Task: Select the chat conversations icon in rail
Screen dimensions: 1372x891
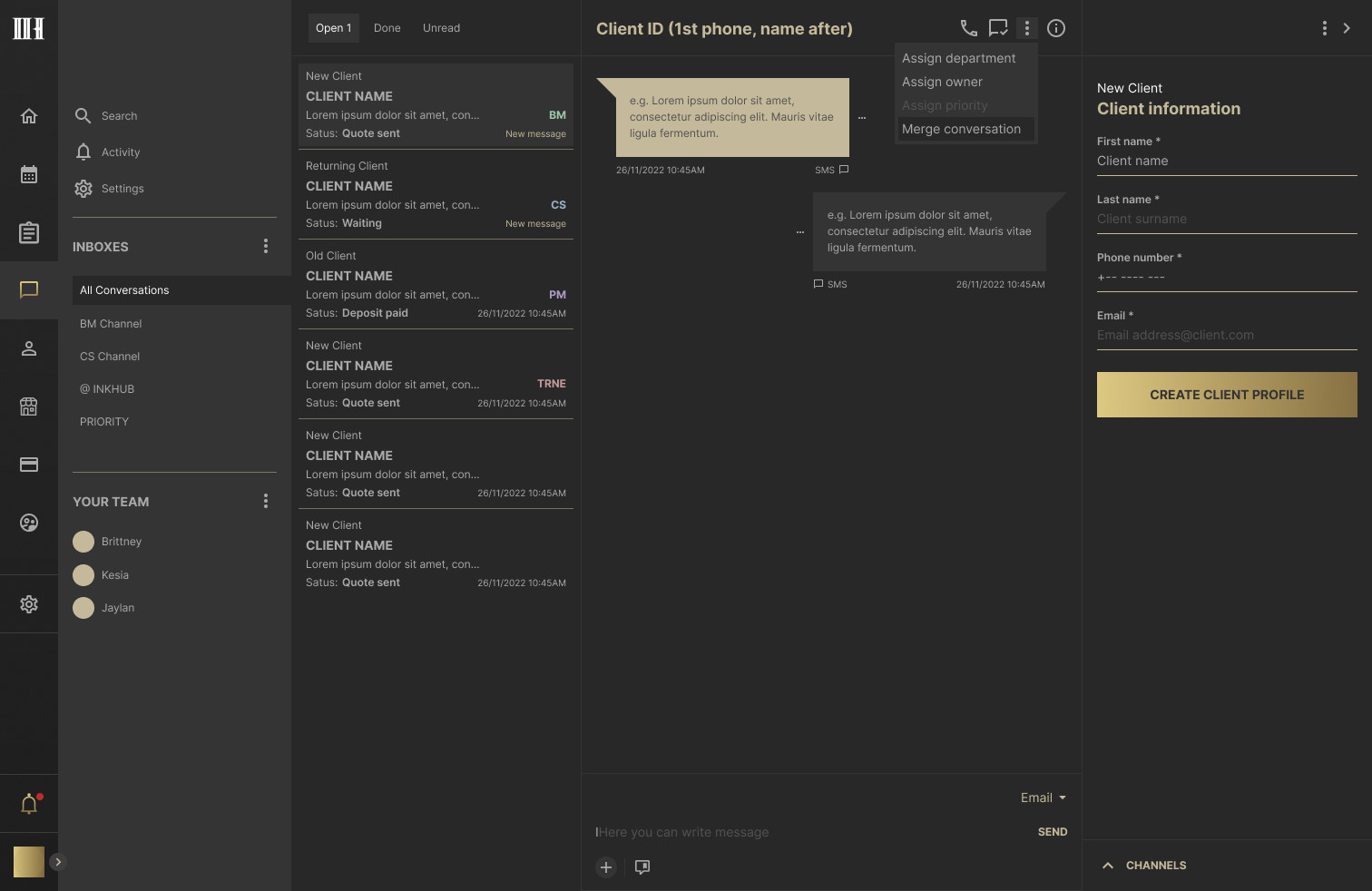Action: click(29, 290)
